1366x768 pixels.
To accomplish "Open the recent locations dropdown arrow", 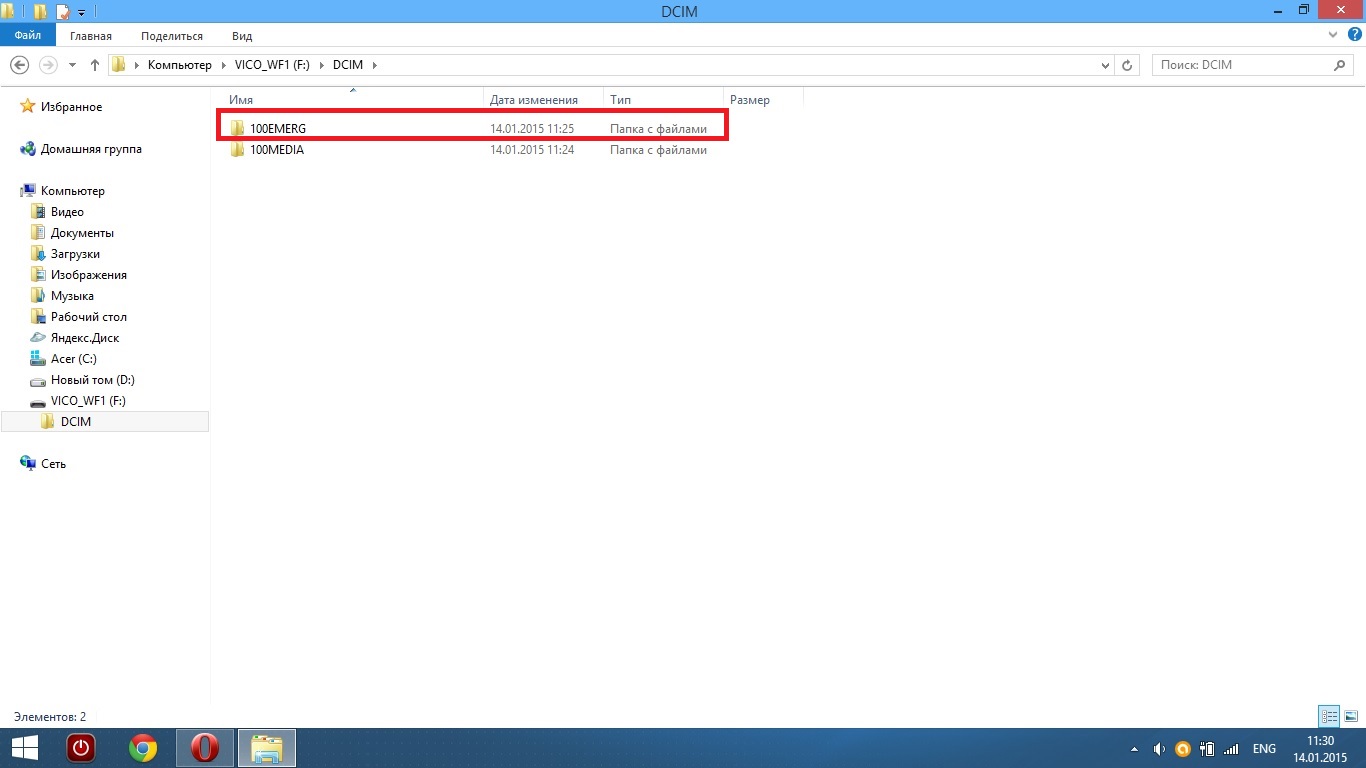I will click(72, 65).
